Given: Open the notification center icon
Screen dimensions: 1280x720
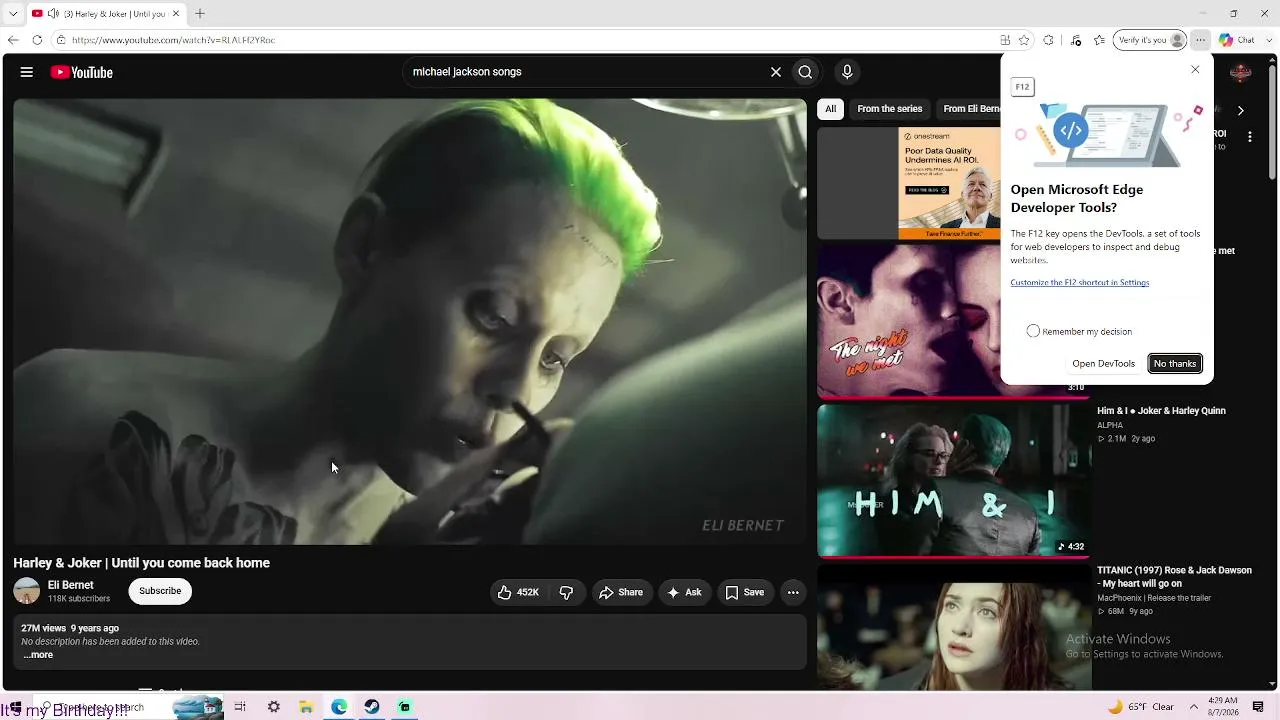Looking at the screenshot, I should click(x=1258, y=707).
